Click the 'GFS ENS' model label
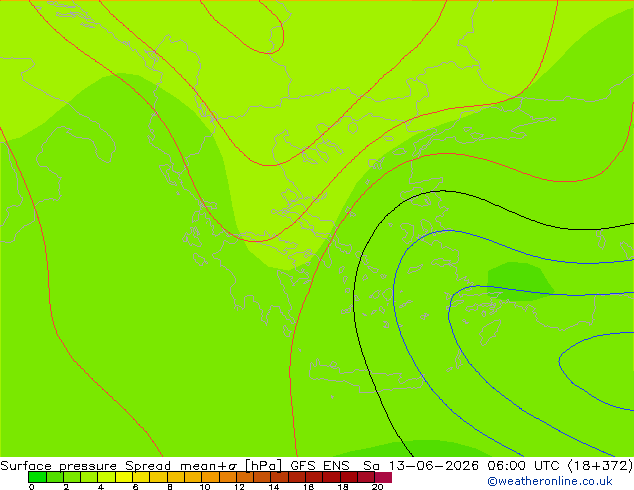Screen dimensions: 634x490 [320, 466]
